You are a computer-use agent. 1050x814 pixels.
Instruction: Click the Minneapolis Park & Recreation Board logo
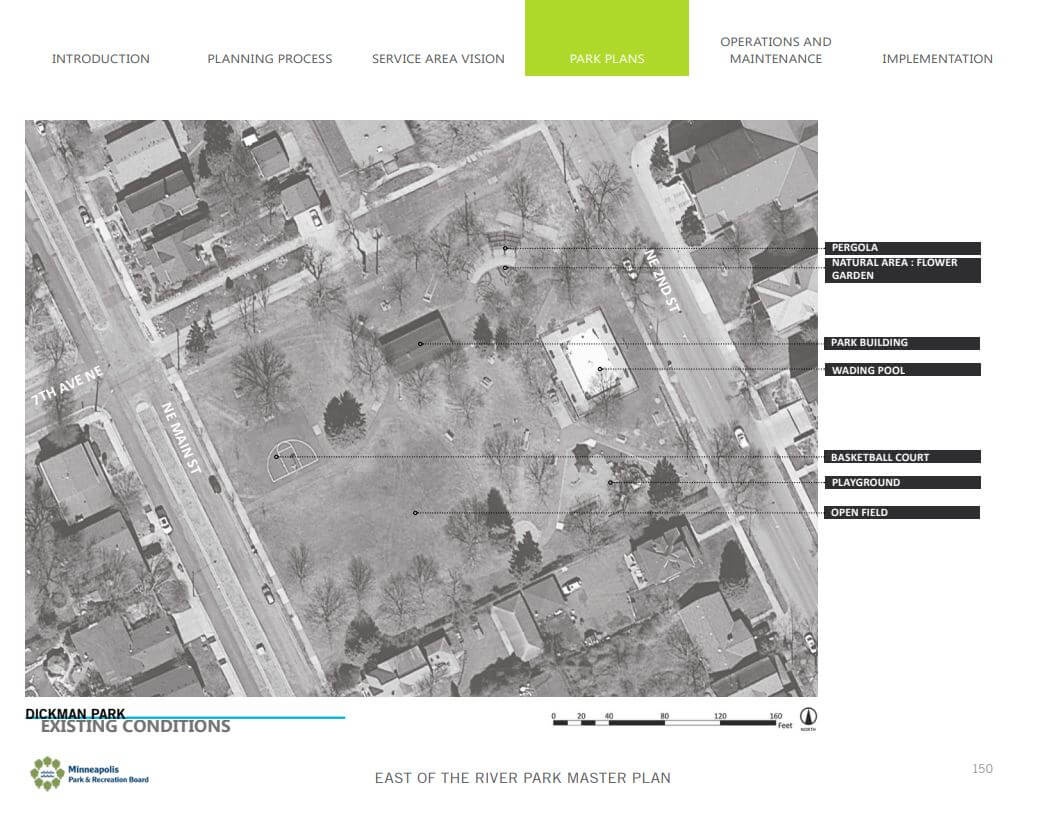coord(90,773)
